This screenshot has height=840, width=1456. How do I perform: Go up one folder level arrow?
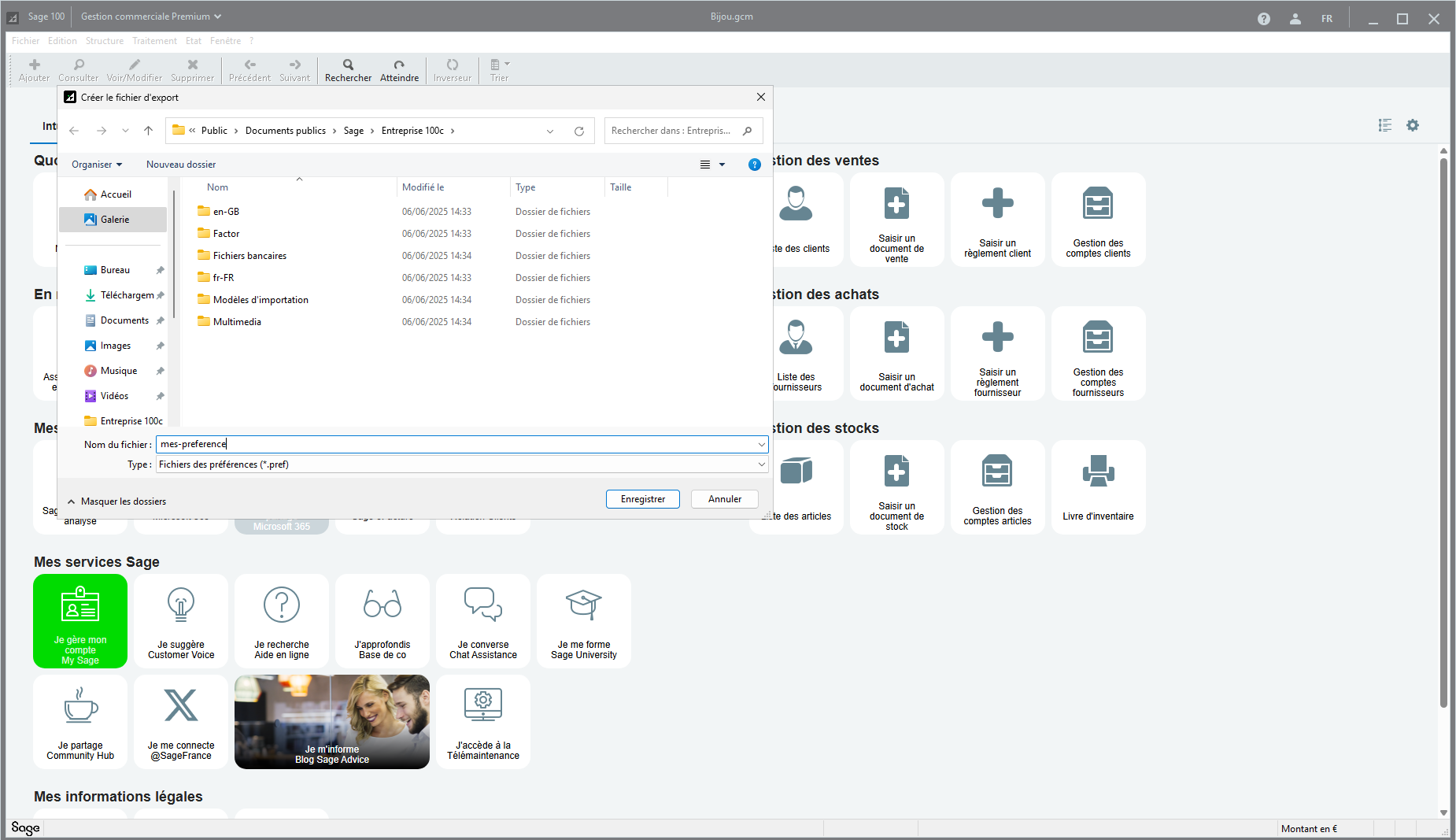click(148, 131)
